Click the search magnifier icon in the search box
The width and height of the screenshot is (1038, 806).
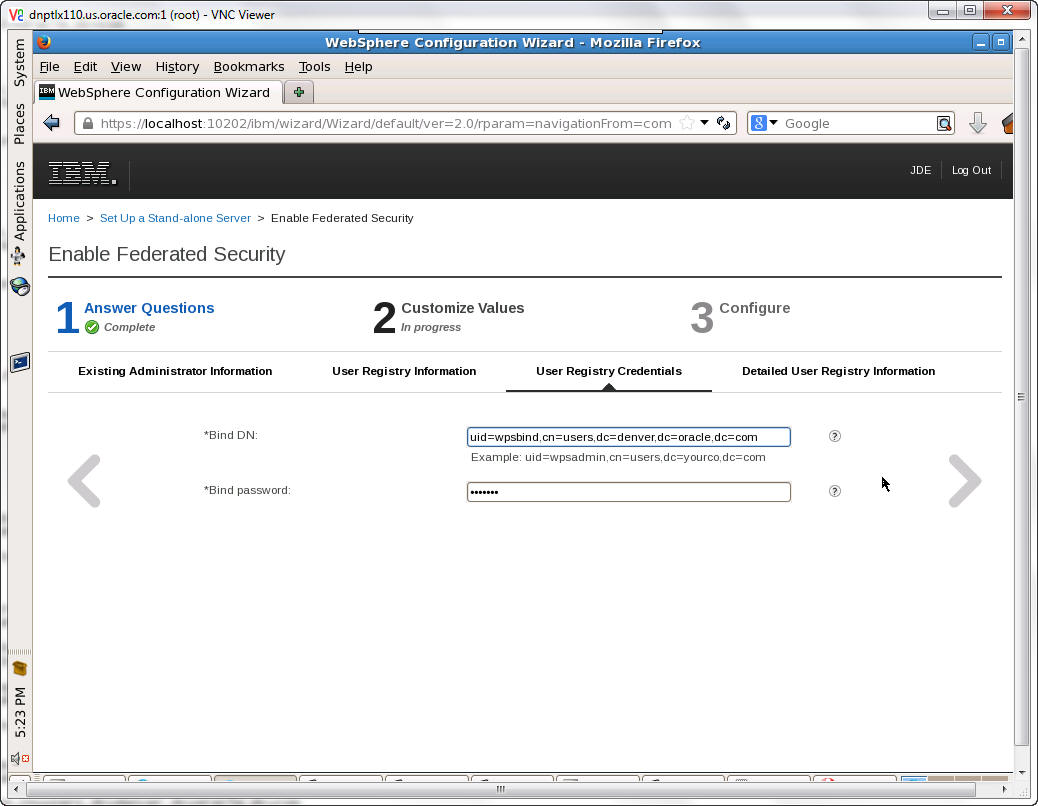(944, 123)
